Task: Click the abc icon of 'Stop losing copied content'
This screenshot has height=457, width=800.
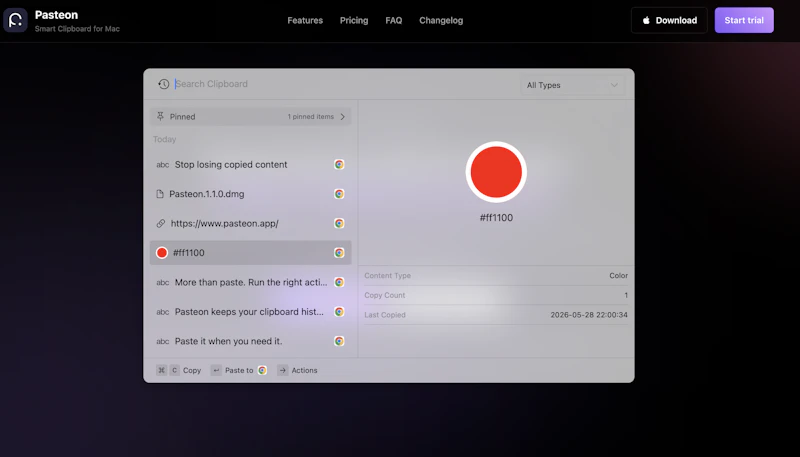Action: (163, 165)
